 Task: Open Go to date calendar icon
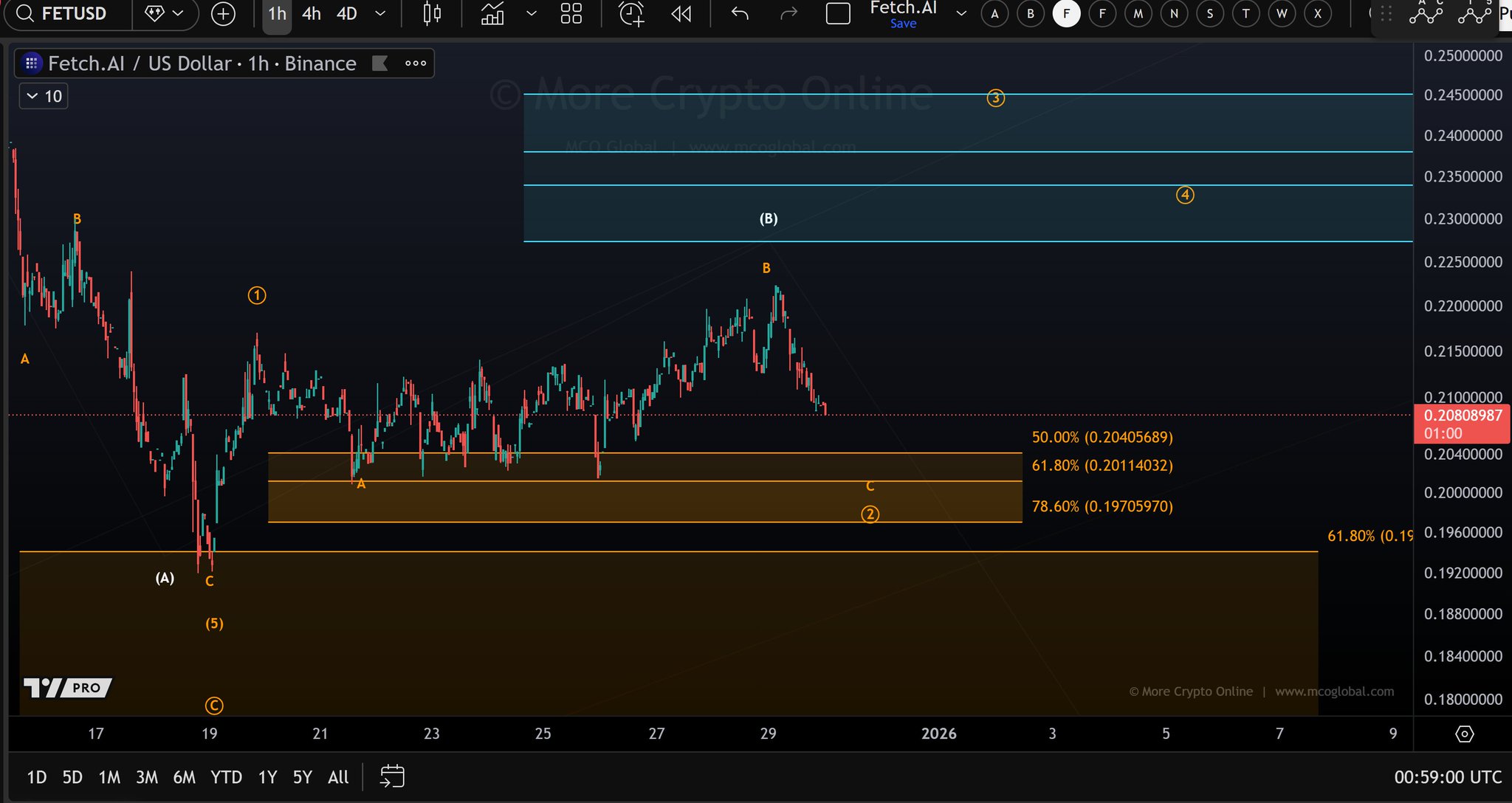pyautogui.click(x=392, y=776)
